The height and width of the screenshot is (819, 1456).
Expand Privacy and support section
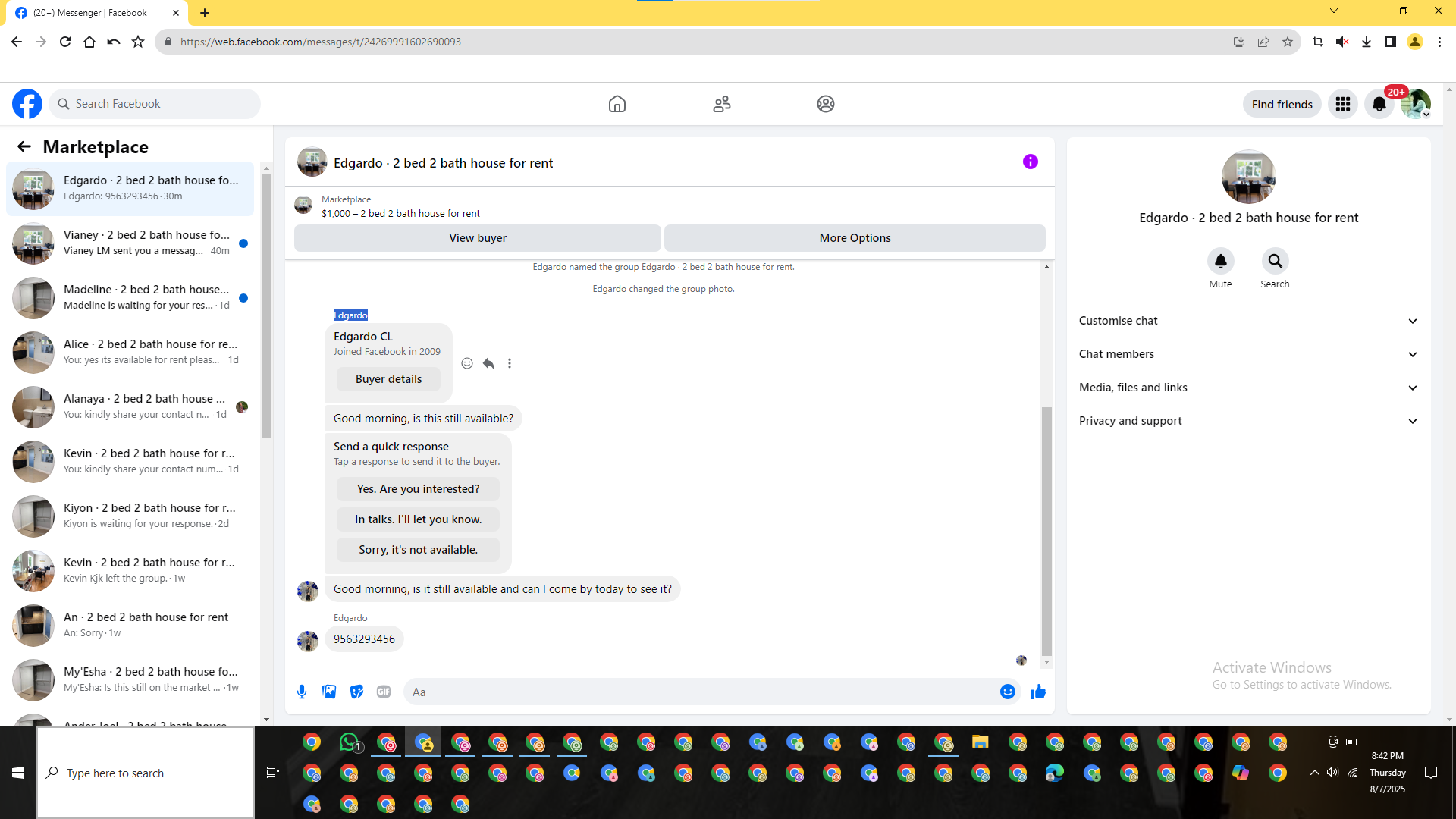(1248, 421)
